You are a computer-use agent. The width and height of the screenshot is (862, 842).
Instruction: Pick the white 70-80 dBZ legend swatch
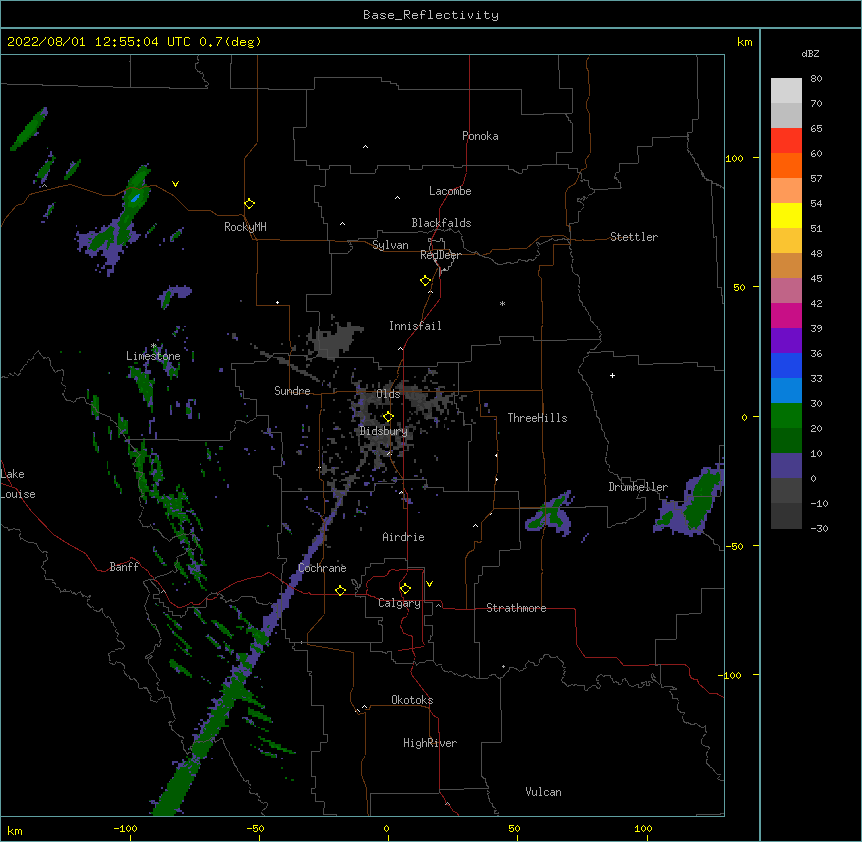(x=786, y=91)
